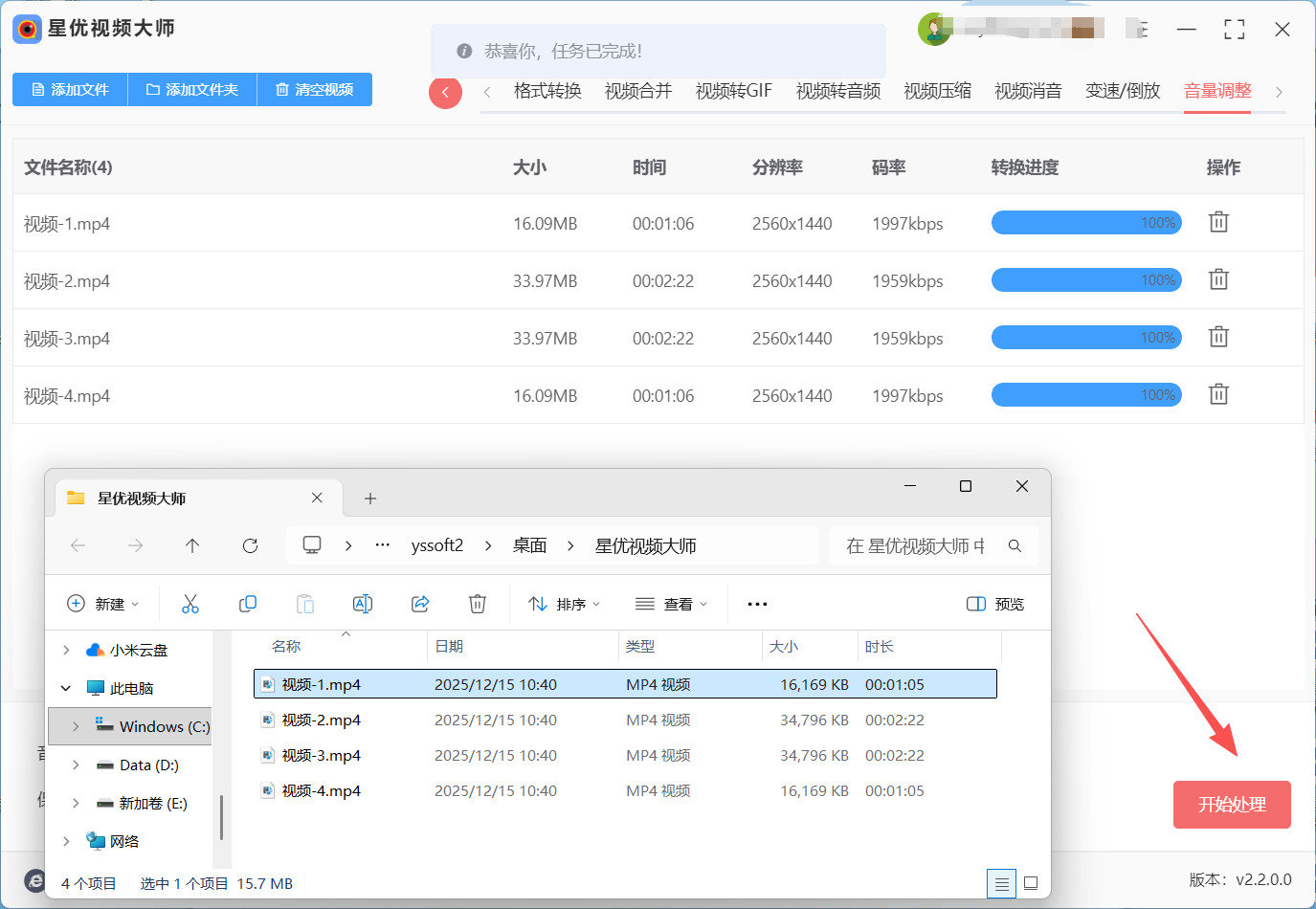This screenshot has height=909, width=1316.
Task: Switch to details view in status bar
Action: click(1001, 883)
